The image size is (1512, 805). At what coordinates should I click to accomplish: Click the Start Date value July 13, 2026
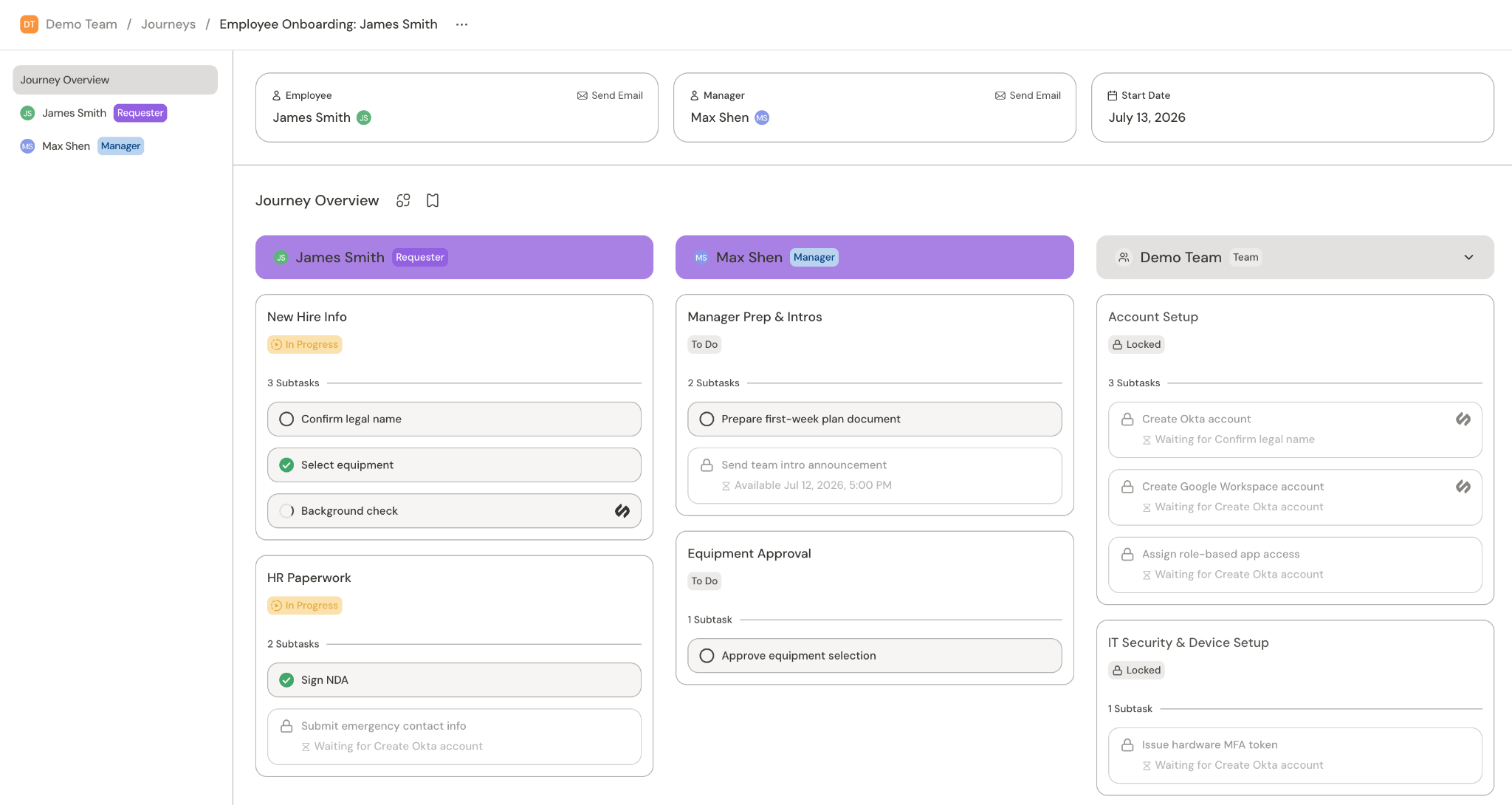point(1147,117)
